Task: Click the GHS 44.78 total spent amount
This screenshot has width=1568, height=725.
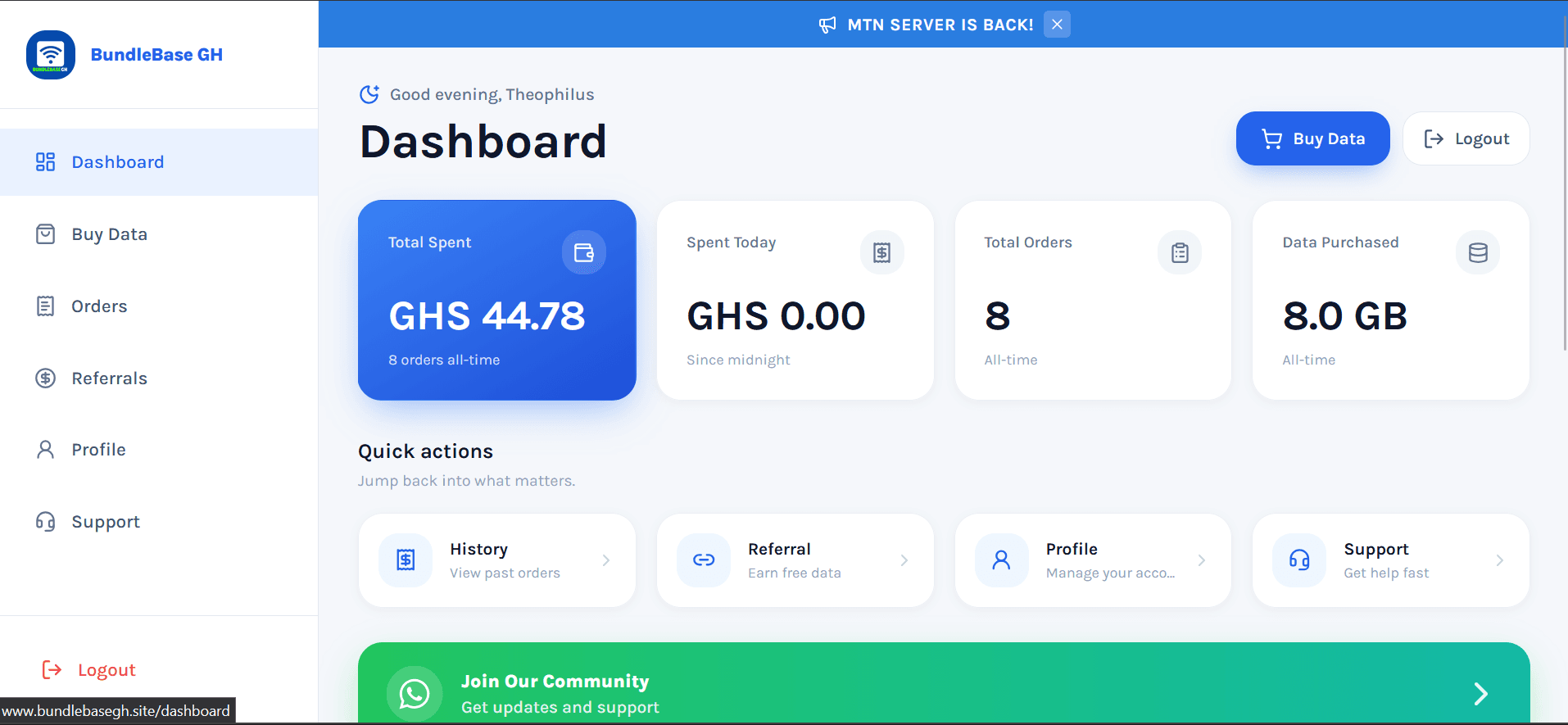Action: (x=487, y=316)
